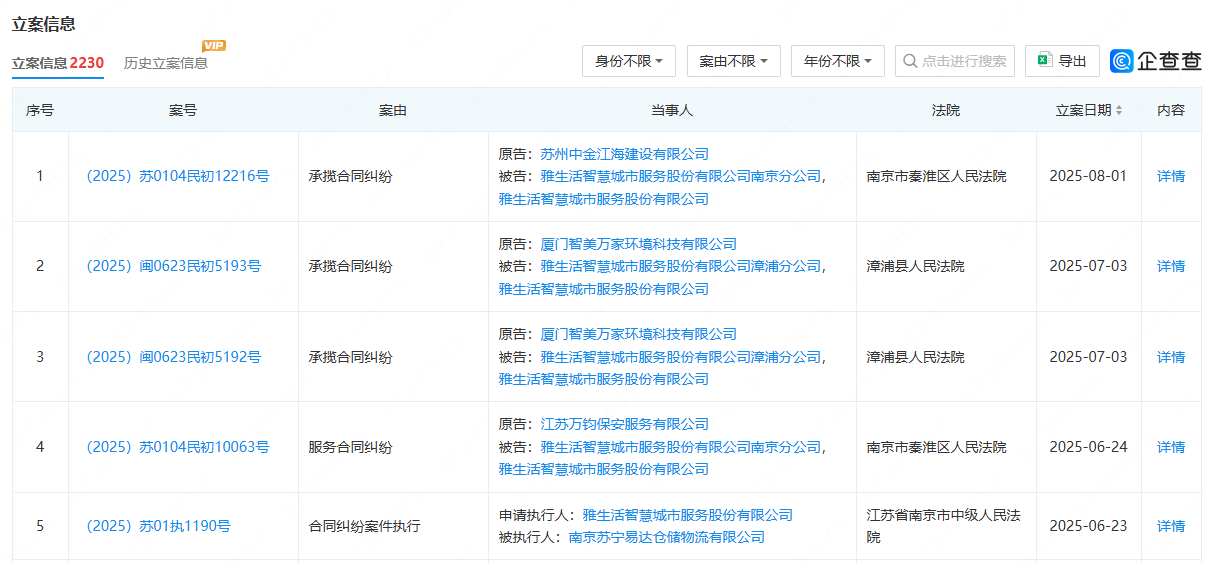Switch to the 历史立案信息 tab
The width and height of the screenshot is (1206, 563).
coord(166,63)
